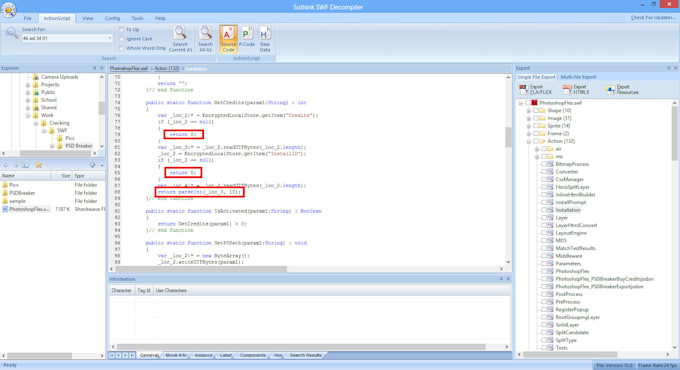The width and height of the screenshot is (680, 370).
Task: Click the Sothink application logo button
Action: (x=9, y=10)
